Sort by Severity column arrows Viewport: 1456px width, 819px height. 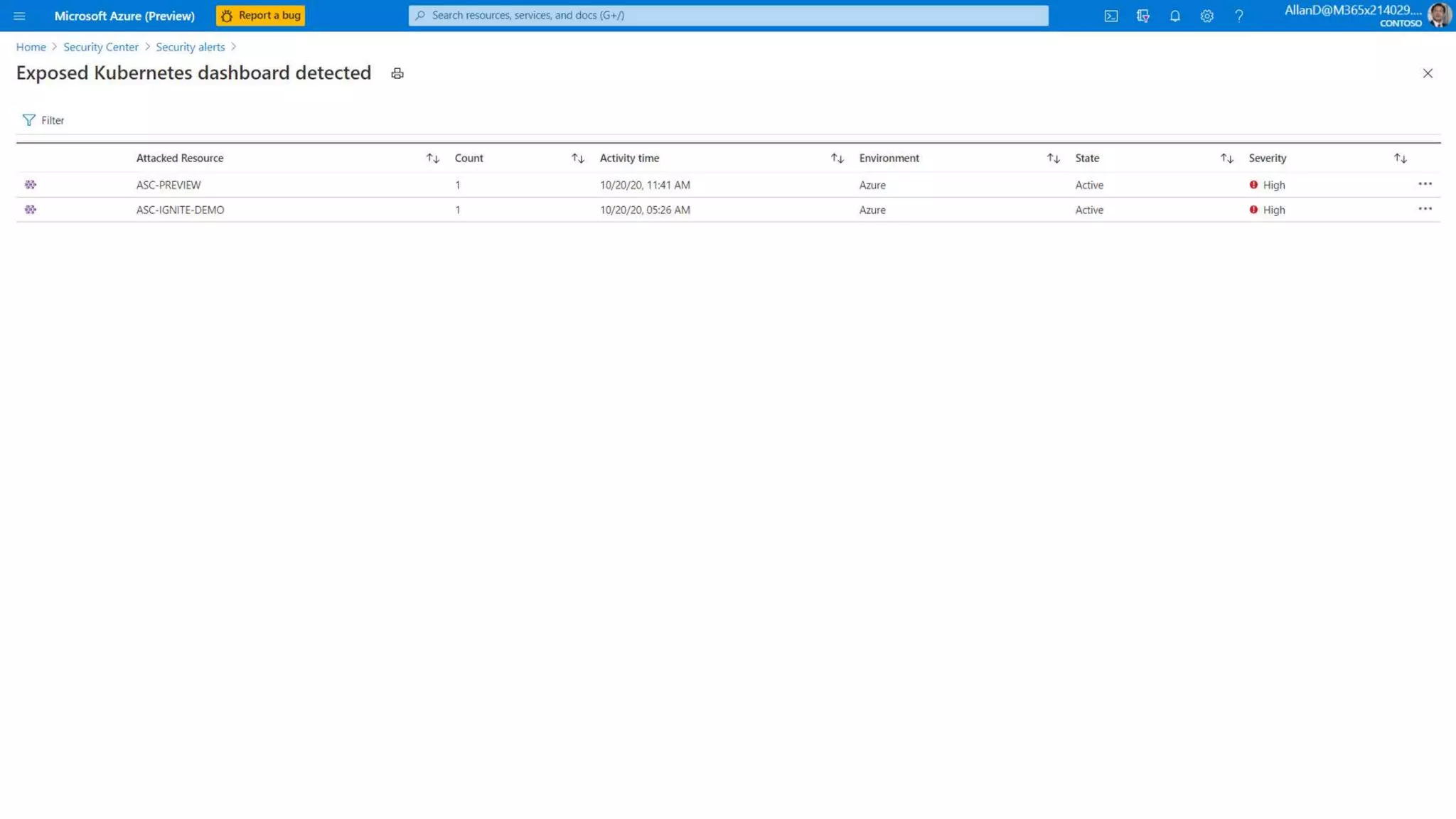click(1400, 158)
